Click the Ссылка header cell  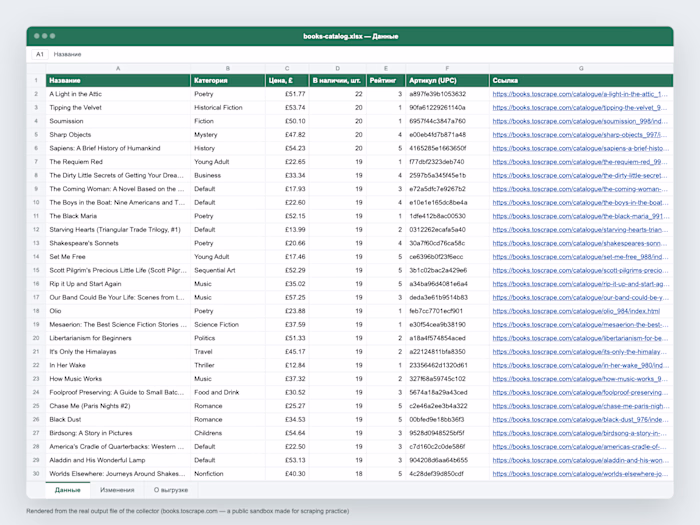581,80
